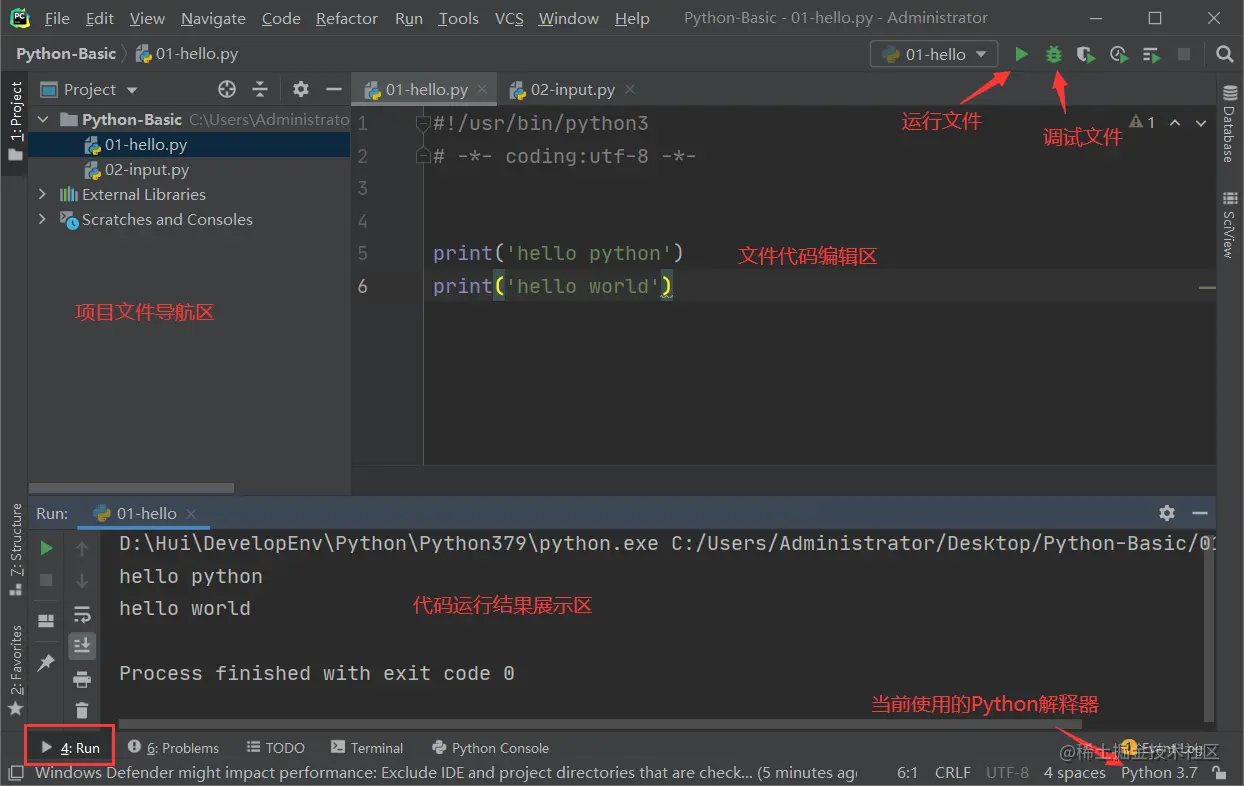Open Run panel settings gear
Image resolution: width=1244 pixels, height=786 pixels.
click(x=1167, y=512)
